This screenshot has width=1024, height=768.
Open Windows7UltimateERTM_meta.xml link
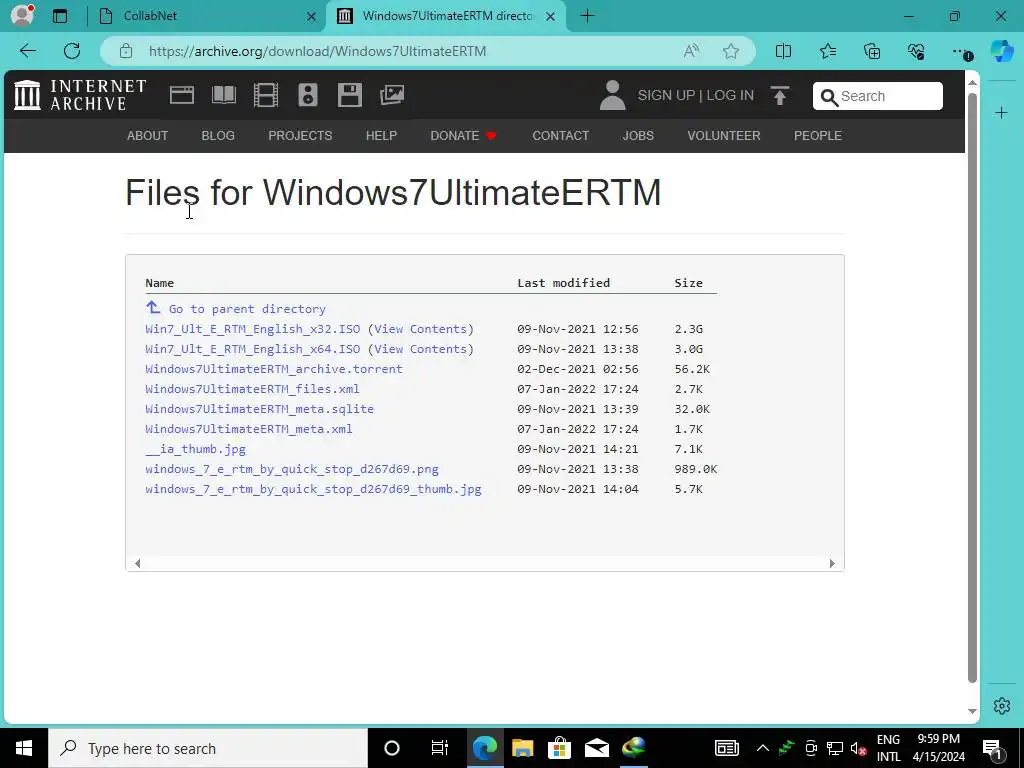coord(249,429)
